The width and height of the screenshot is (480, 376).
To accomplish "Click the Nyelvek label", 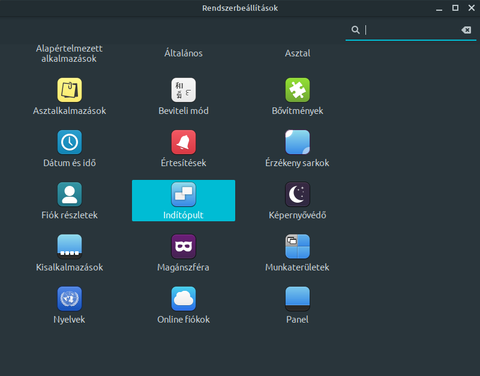I will coord(69,319).
